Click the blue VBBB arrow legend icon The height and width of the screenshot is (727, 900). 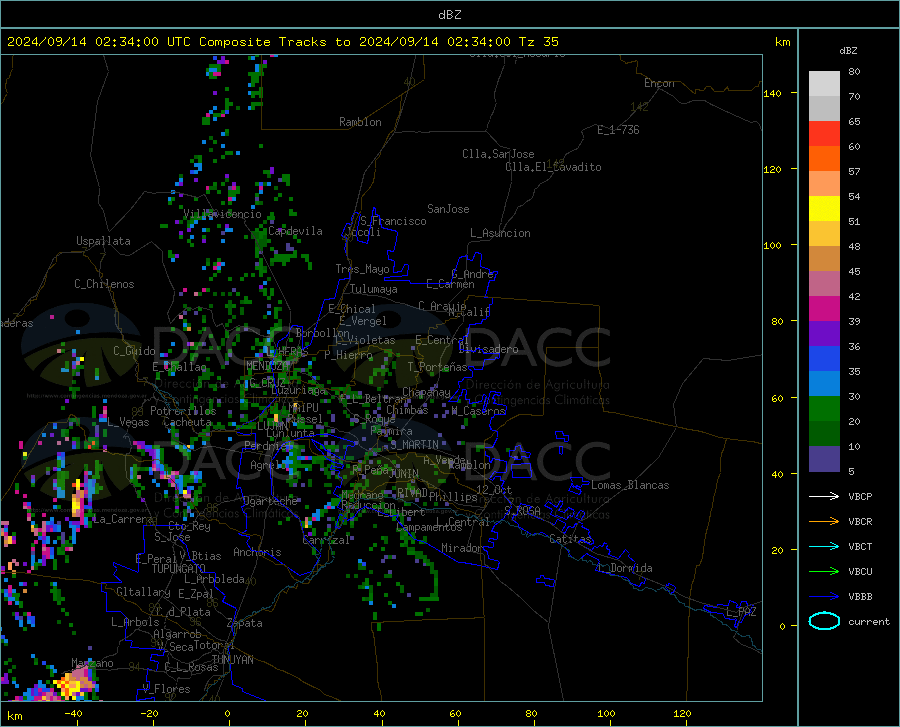tap(824, 597)
